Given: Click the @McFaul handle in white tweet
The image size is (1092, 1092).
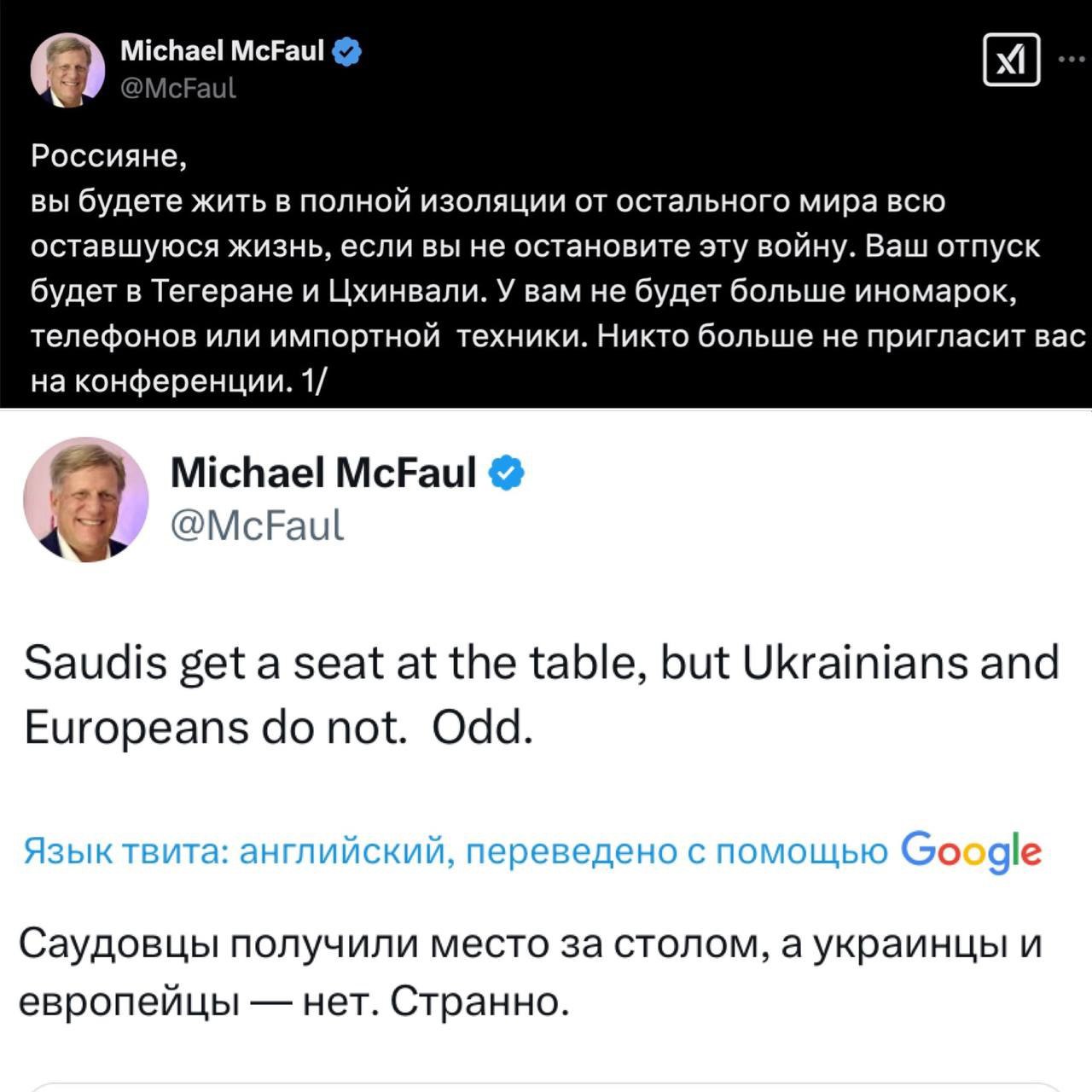Looking at the screenshot, I should click(x=257, y=525).
